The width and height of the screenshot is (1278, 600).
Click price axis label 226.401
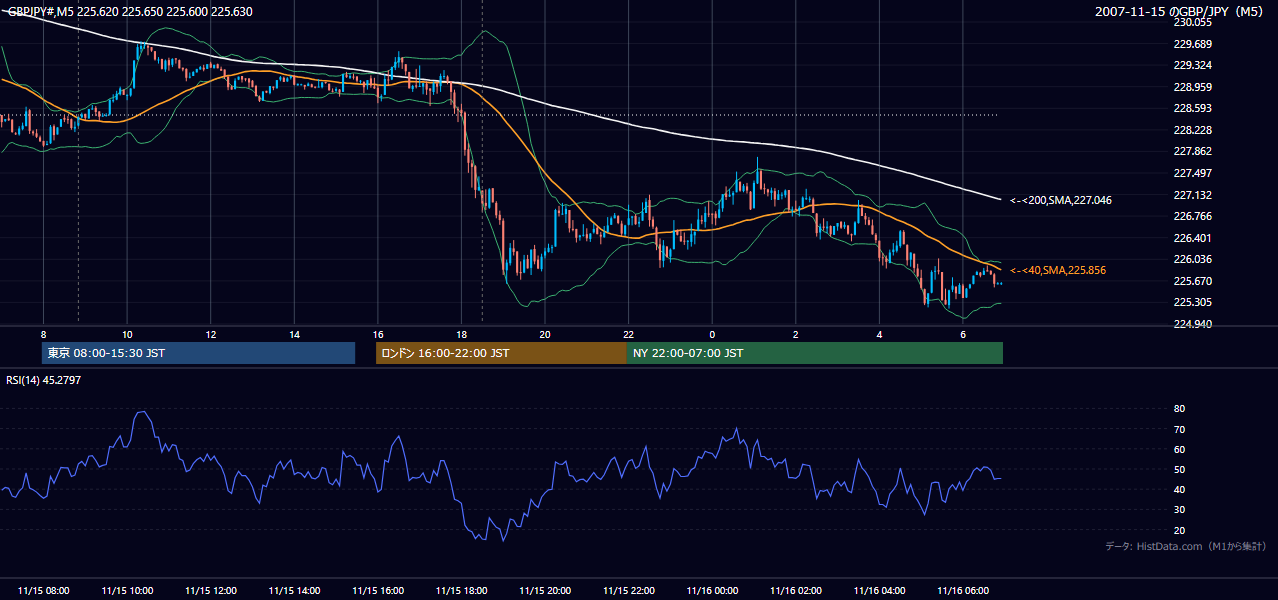(1192, 238)
